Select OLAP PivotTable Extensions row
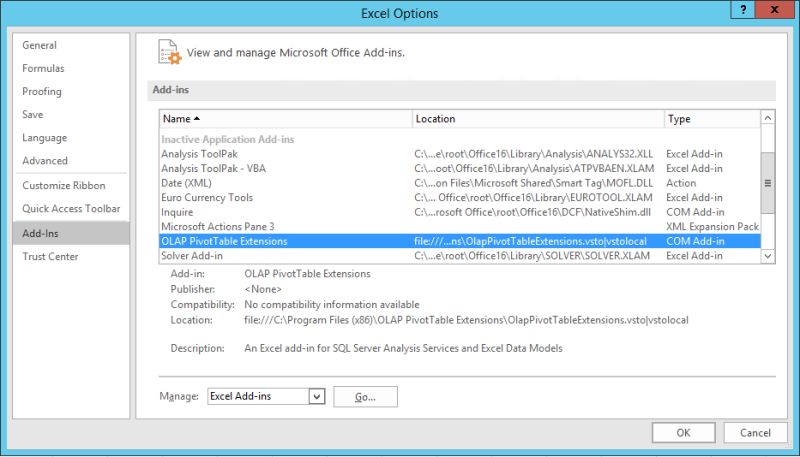This screenshot has width=800, height=457. click(x=460, y=241)
